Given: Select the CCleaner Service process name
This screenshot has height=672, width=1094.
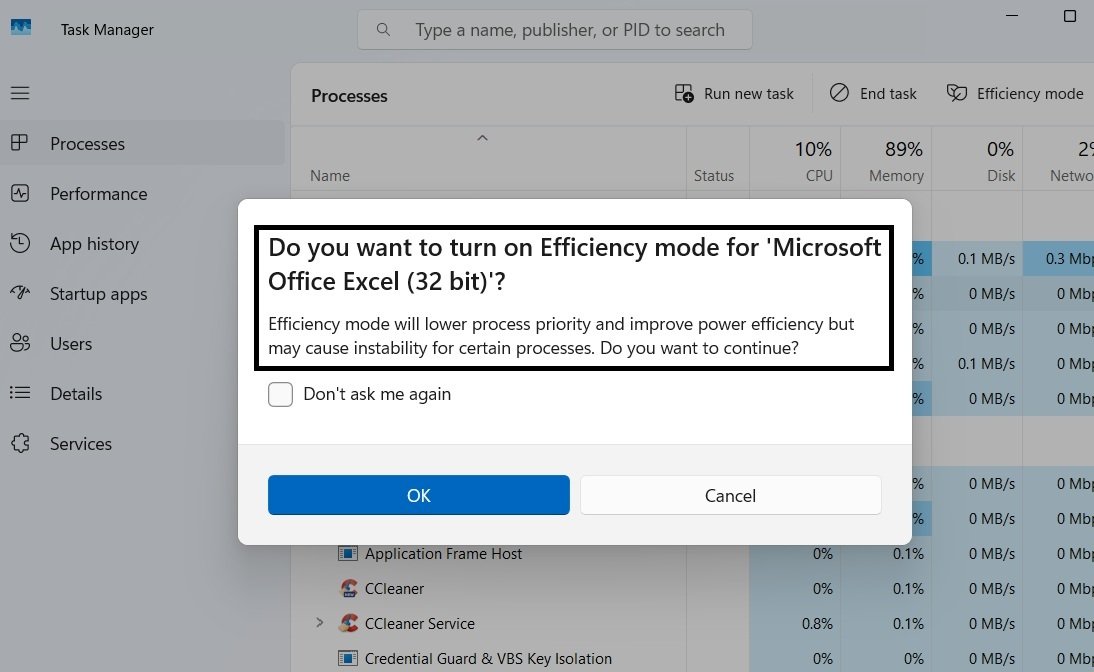Looking at the screenshot, I should [x=419, y=623].
